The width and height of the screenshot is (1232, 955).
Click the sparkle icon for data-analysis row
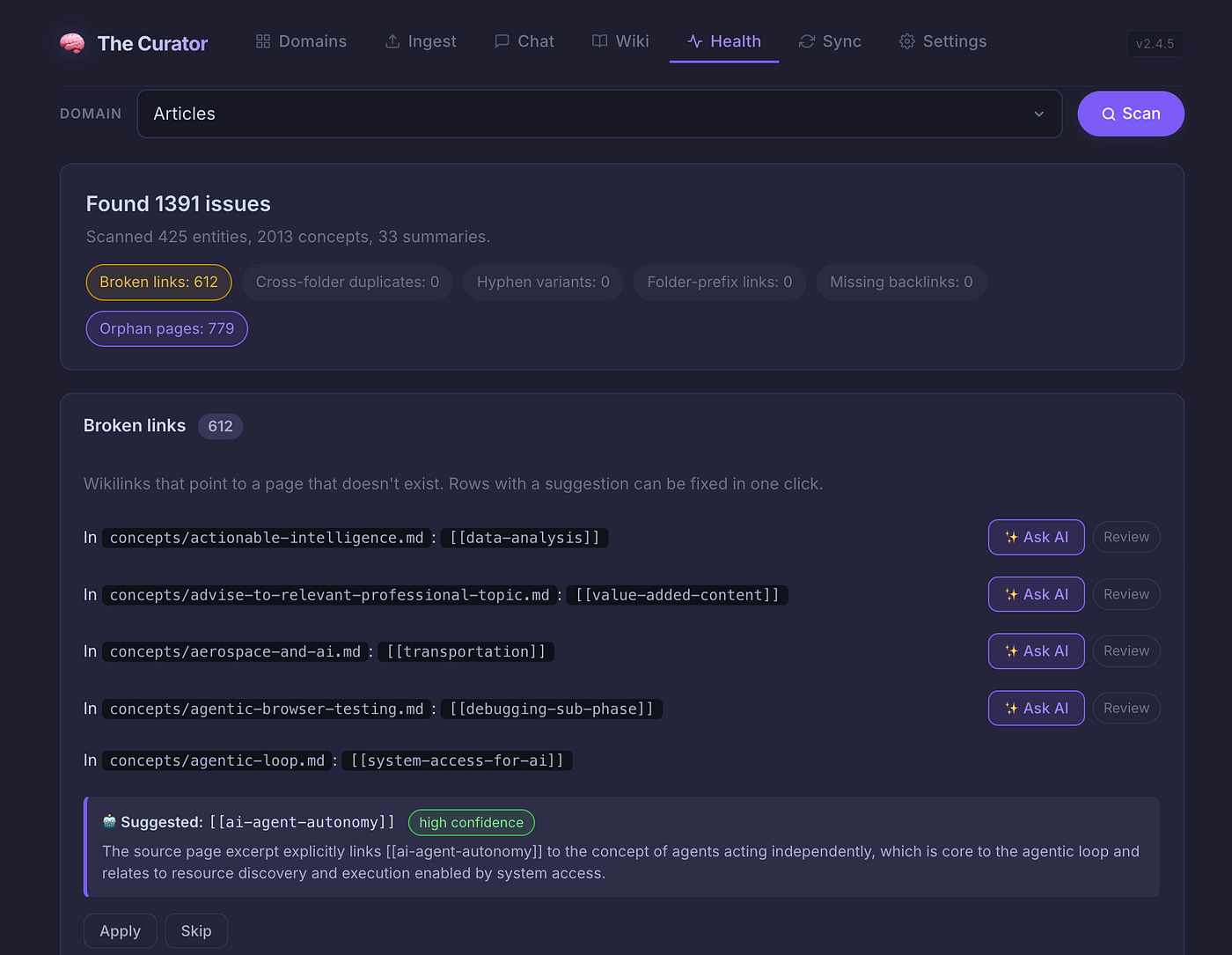(x=1012, y=537)
